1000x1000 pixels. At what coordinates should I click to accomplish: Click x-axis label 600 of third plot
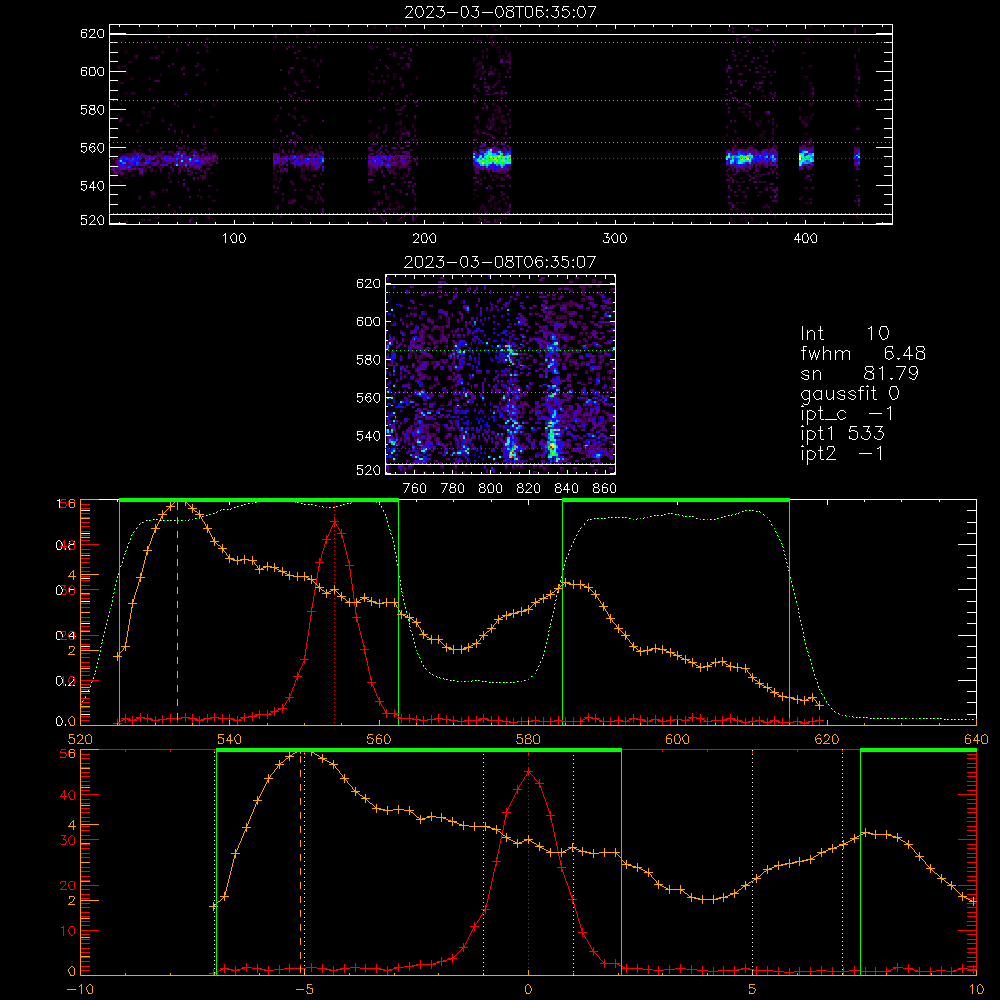tap(677, 739)
